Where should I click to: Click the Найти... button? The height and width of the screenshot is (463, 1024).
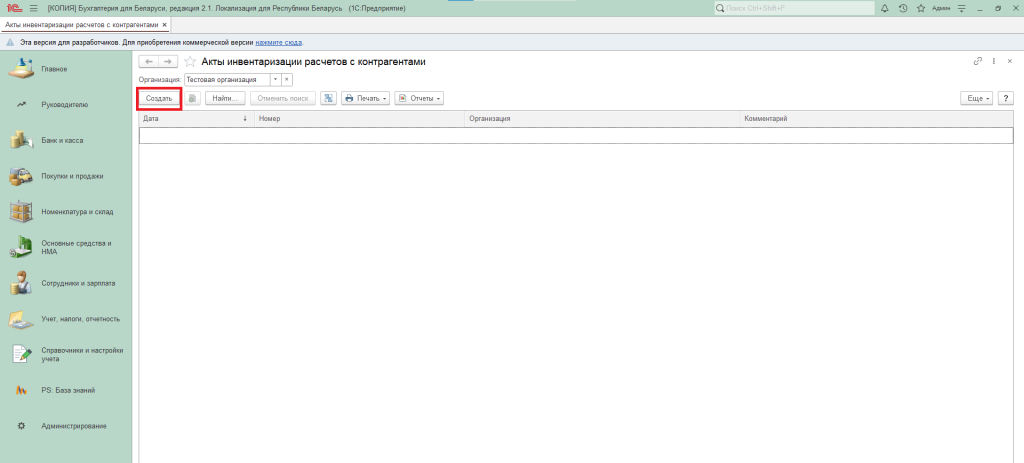pyautogui.click(x=225, y=98)
